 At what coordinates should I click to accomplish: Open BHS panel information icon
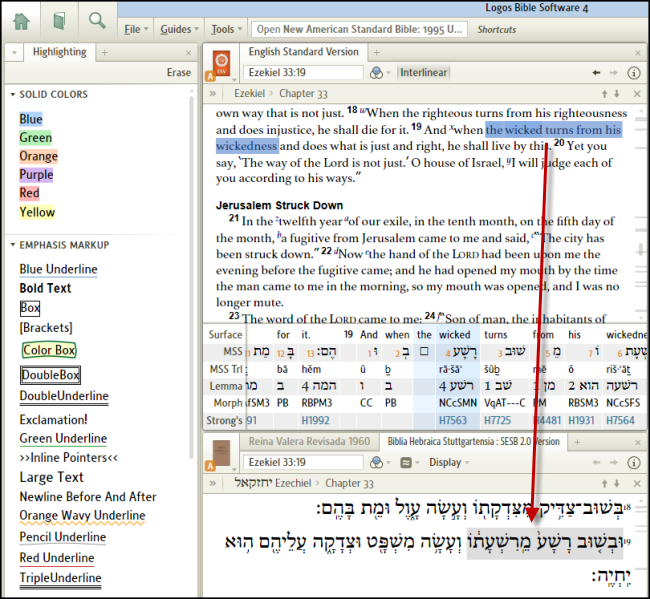pos(633,462)
